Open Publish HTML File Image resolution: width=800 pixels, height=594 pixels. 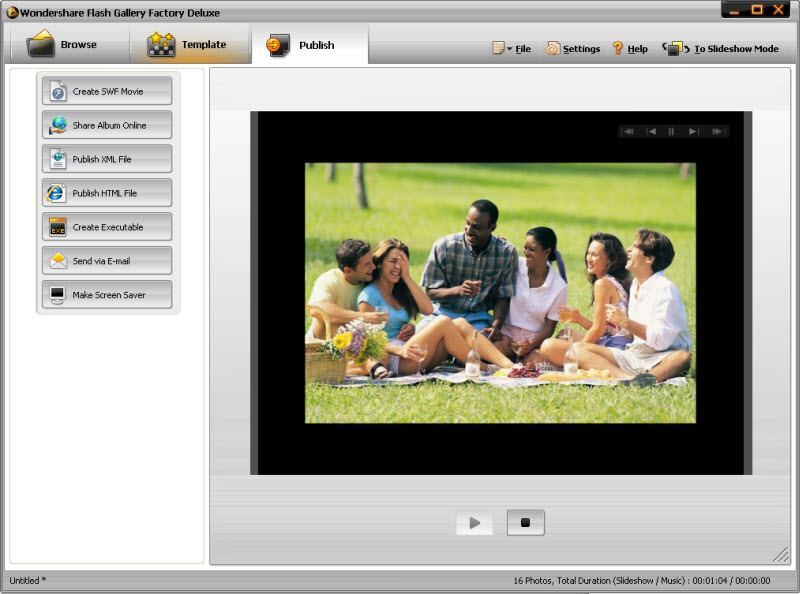point(106,193)
